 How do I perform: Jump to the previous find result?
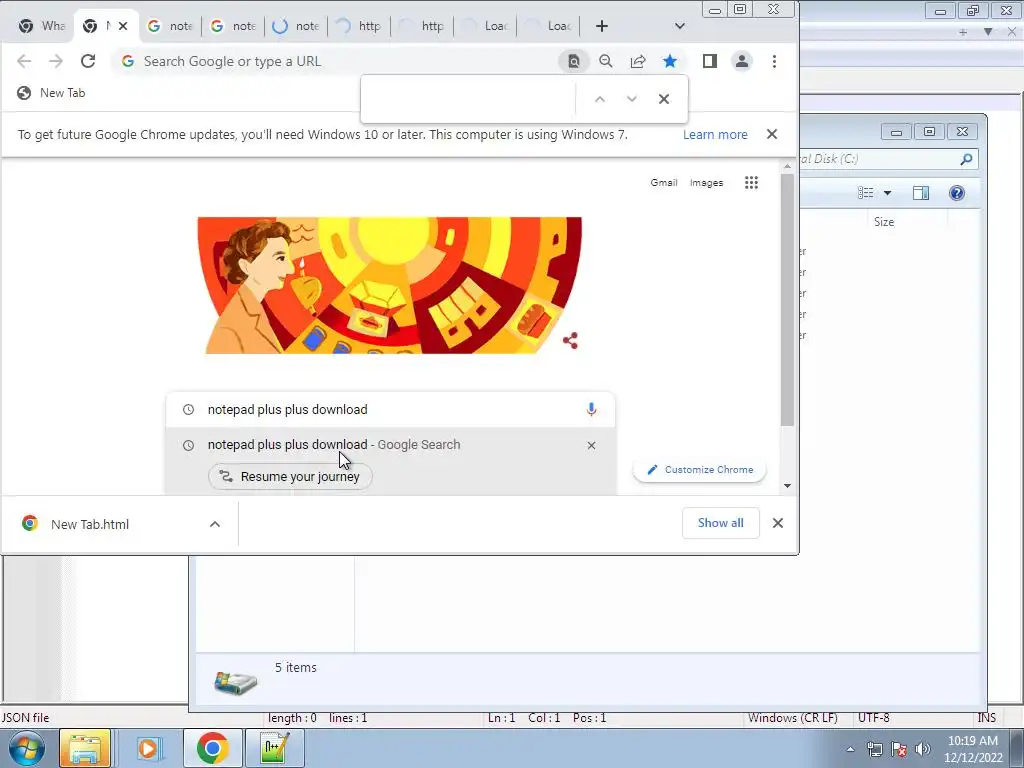[600, 99]
